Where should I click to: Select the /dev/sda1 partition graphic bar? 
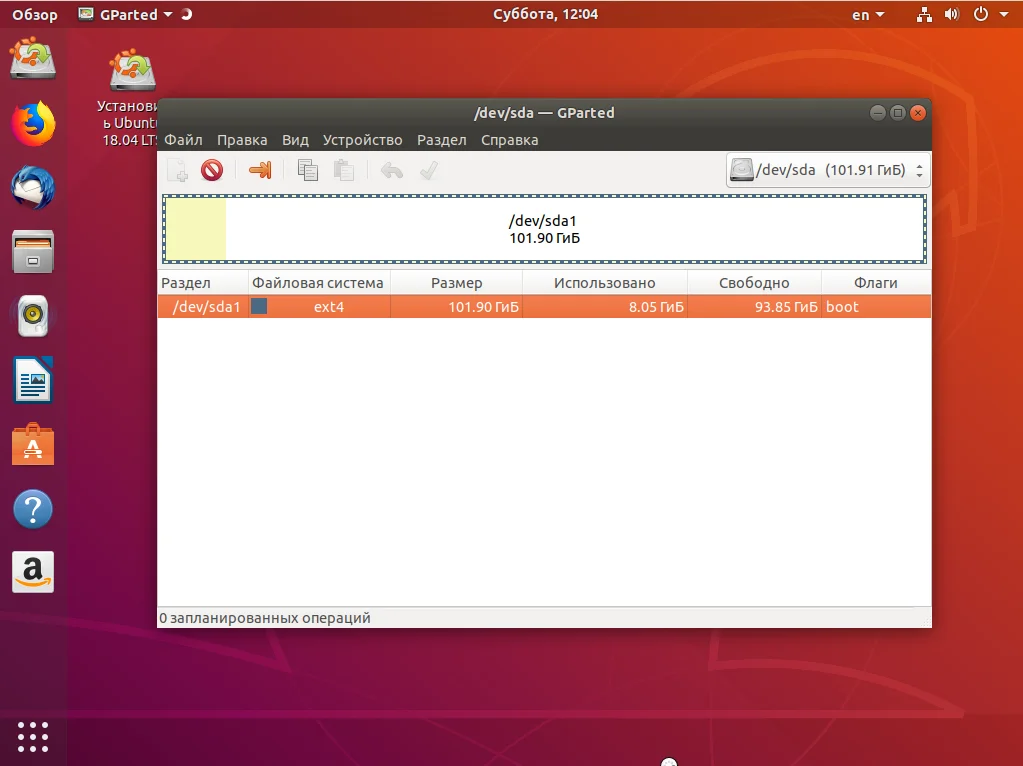coord(544,229)
